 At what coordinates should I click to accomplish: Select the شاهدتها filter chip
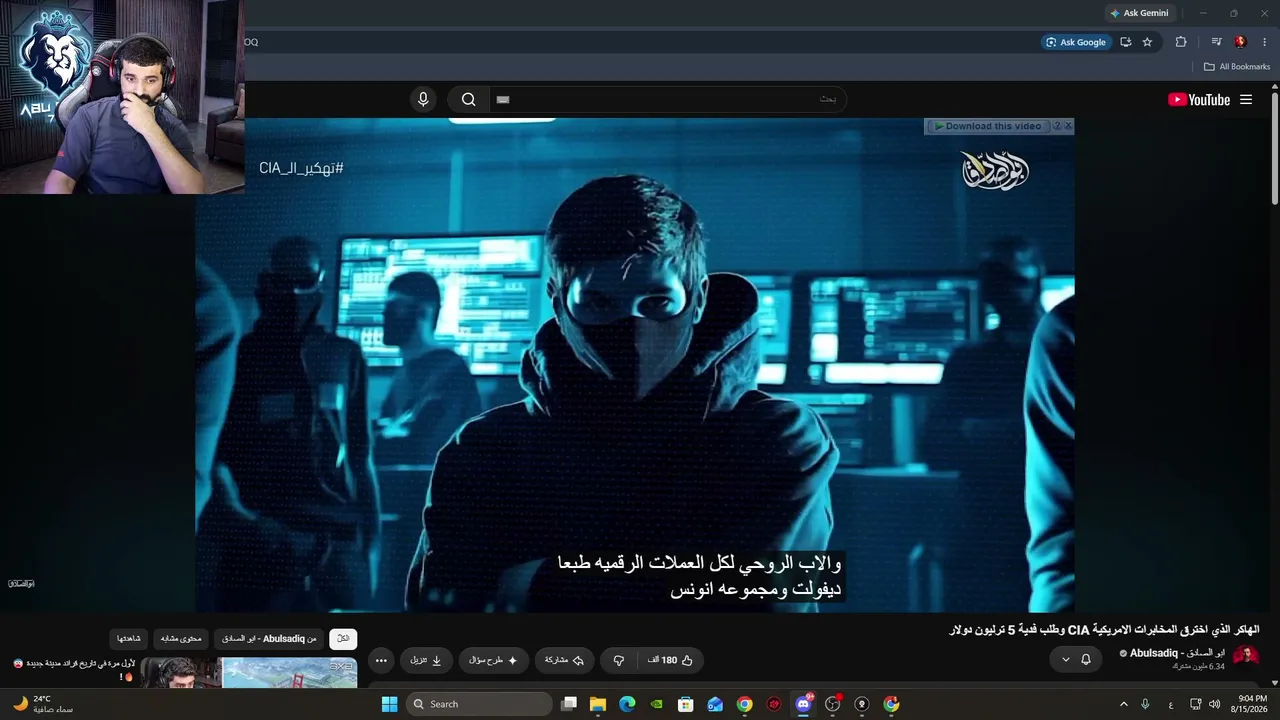pos(129,638)
